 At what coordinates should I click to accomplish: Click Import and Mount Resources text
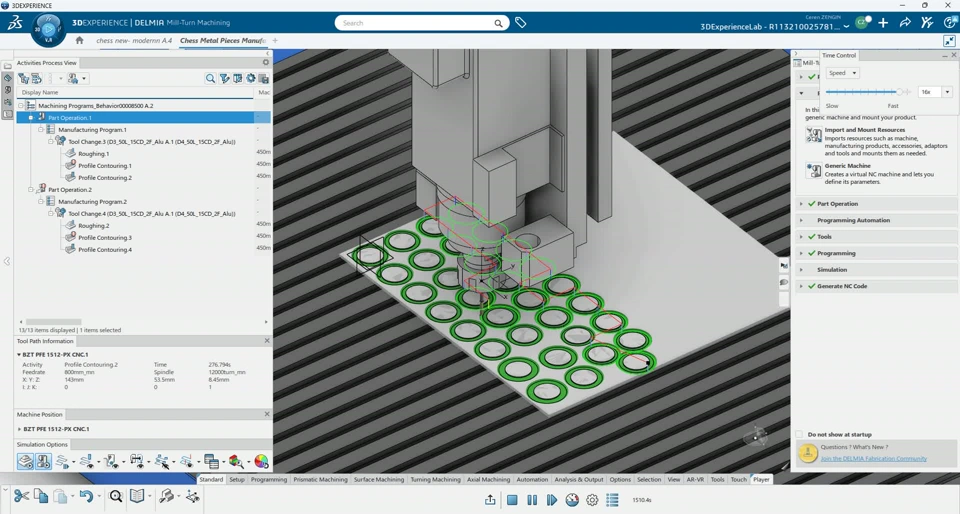pos(864,130)
